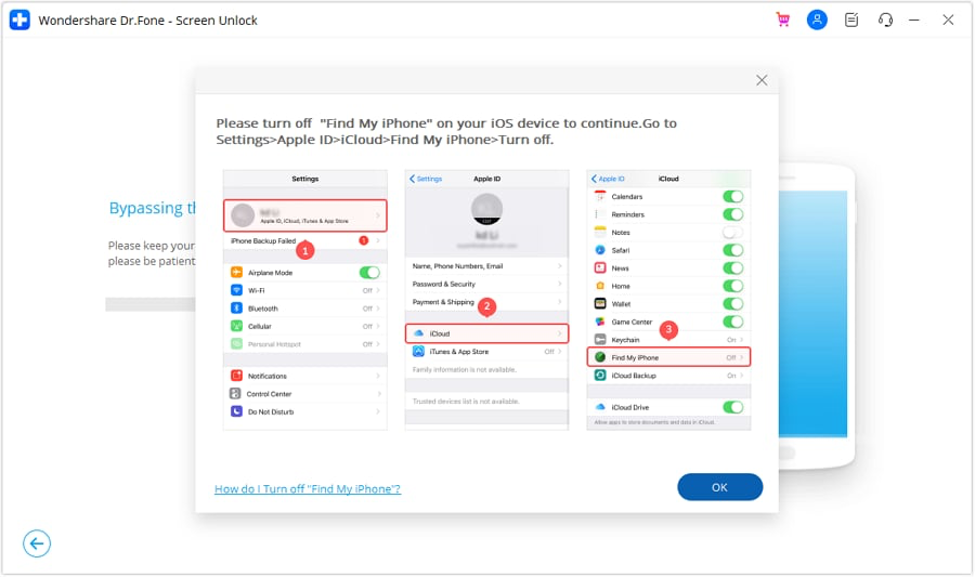
Task: Click the Wondershare Dr.Fone - Screen Unlock title
Action: pyautogui.click(x=148, y=21)
